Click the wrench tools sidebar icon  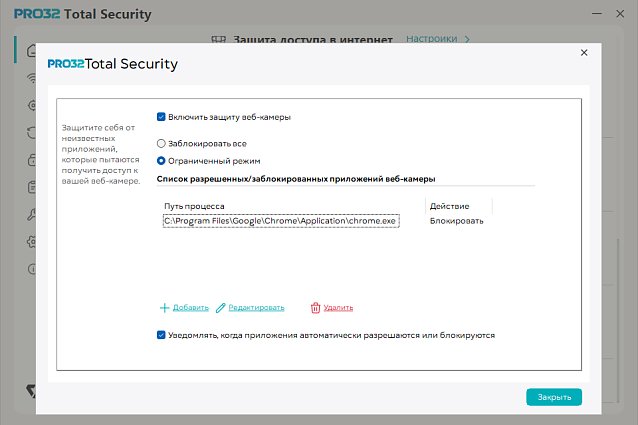coord(31,214)
